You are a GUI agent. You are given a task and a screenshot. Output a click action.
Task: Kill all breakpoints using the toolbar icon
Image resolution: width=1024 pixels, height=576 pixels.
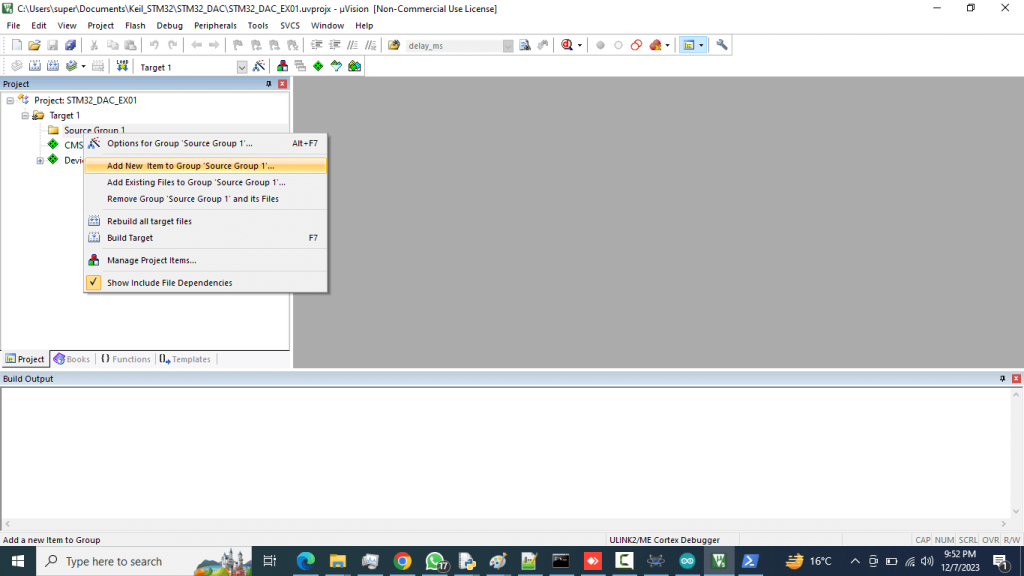click(x=657, y=45)
